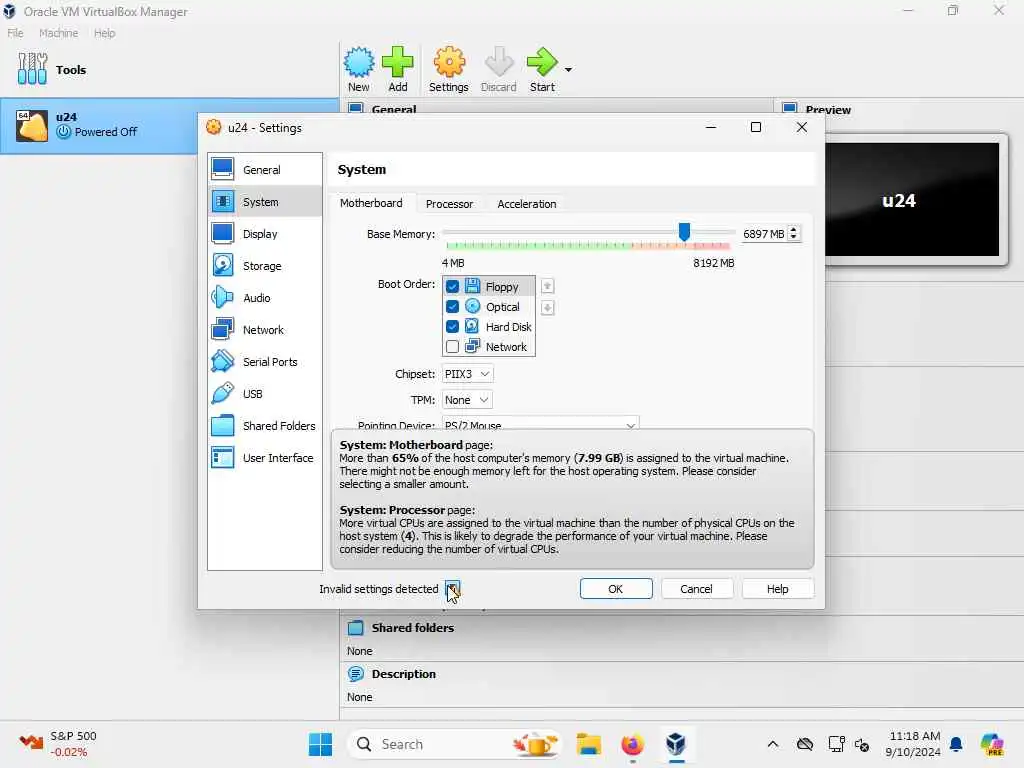Click the Base Memory value field
Screen dimensions: 1024x768
click(x=763, y=234)
